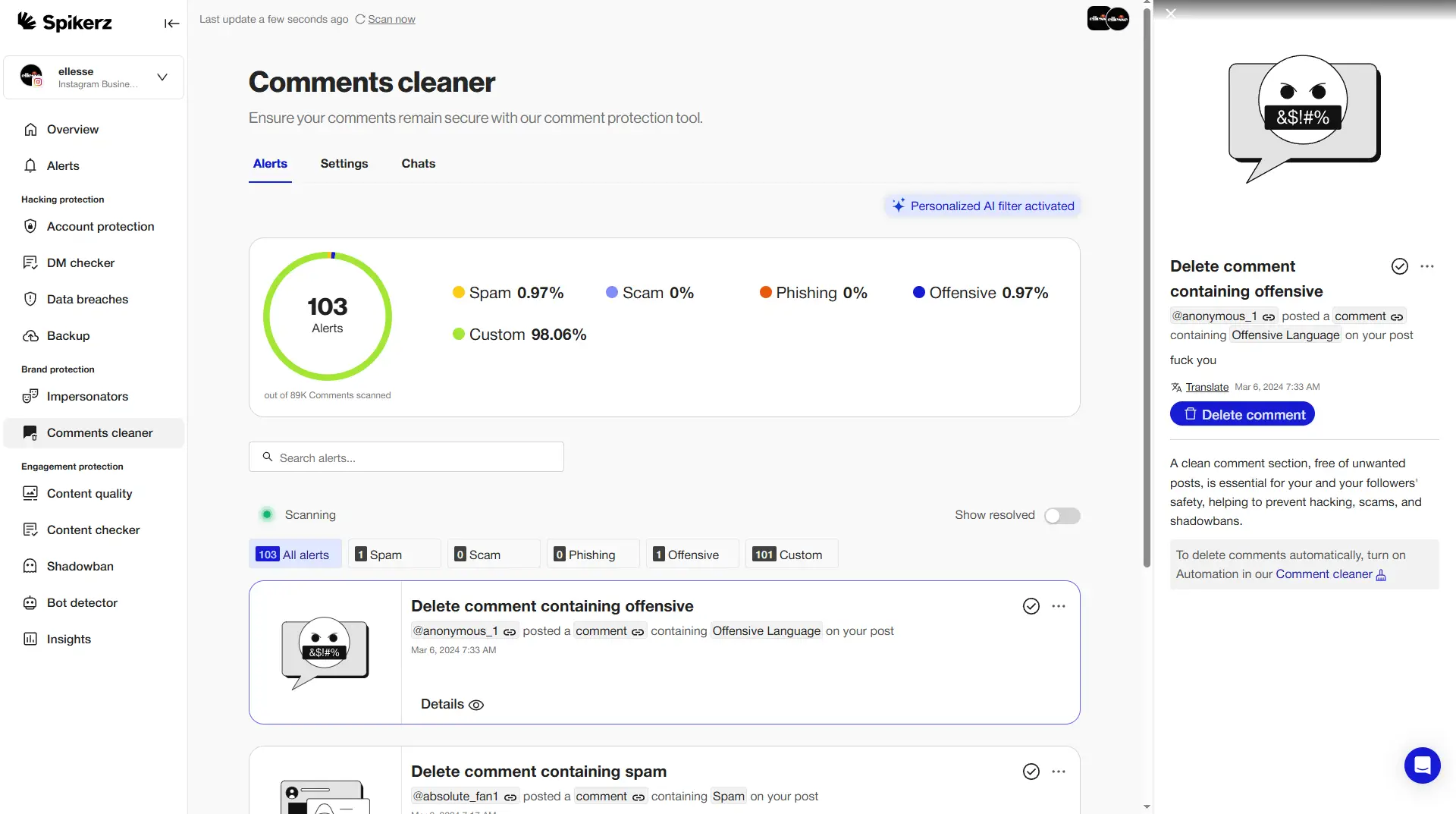The height and width of the screenshot is (814, 1456).
Task: Select the Alerts tab under Comments cleaner
Action: point(270,164)
